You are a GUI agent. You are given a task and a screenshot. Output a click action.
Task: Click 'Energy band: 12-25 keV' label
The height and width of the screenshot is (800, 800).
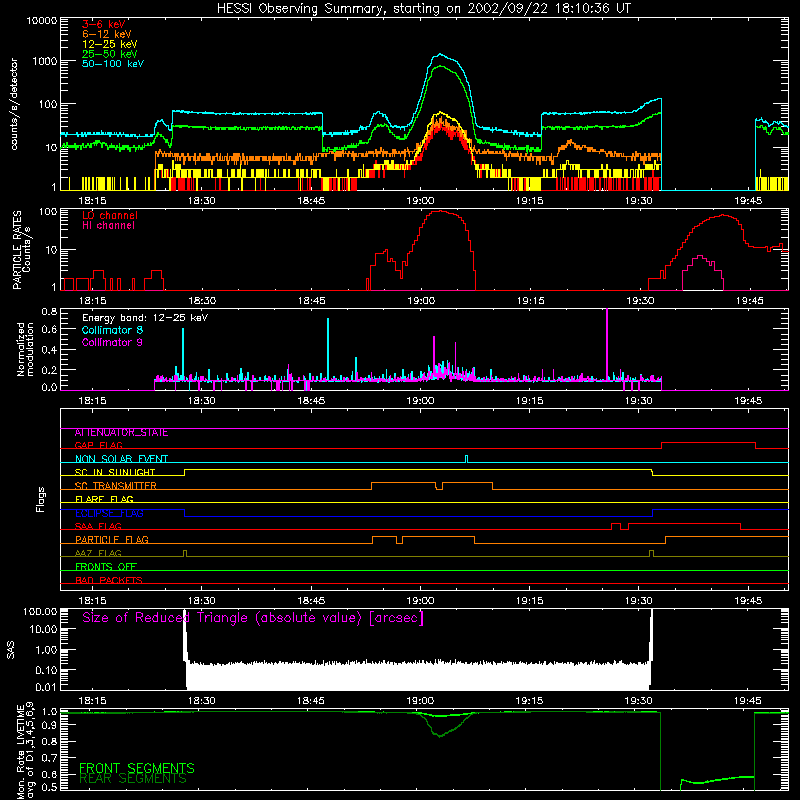coord(145,318)
